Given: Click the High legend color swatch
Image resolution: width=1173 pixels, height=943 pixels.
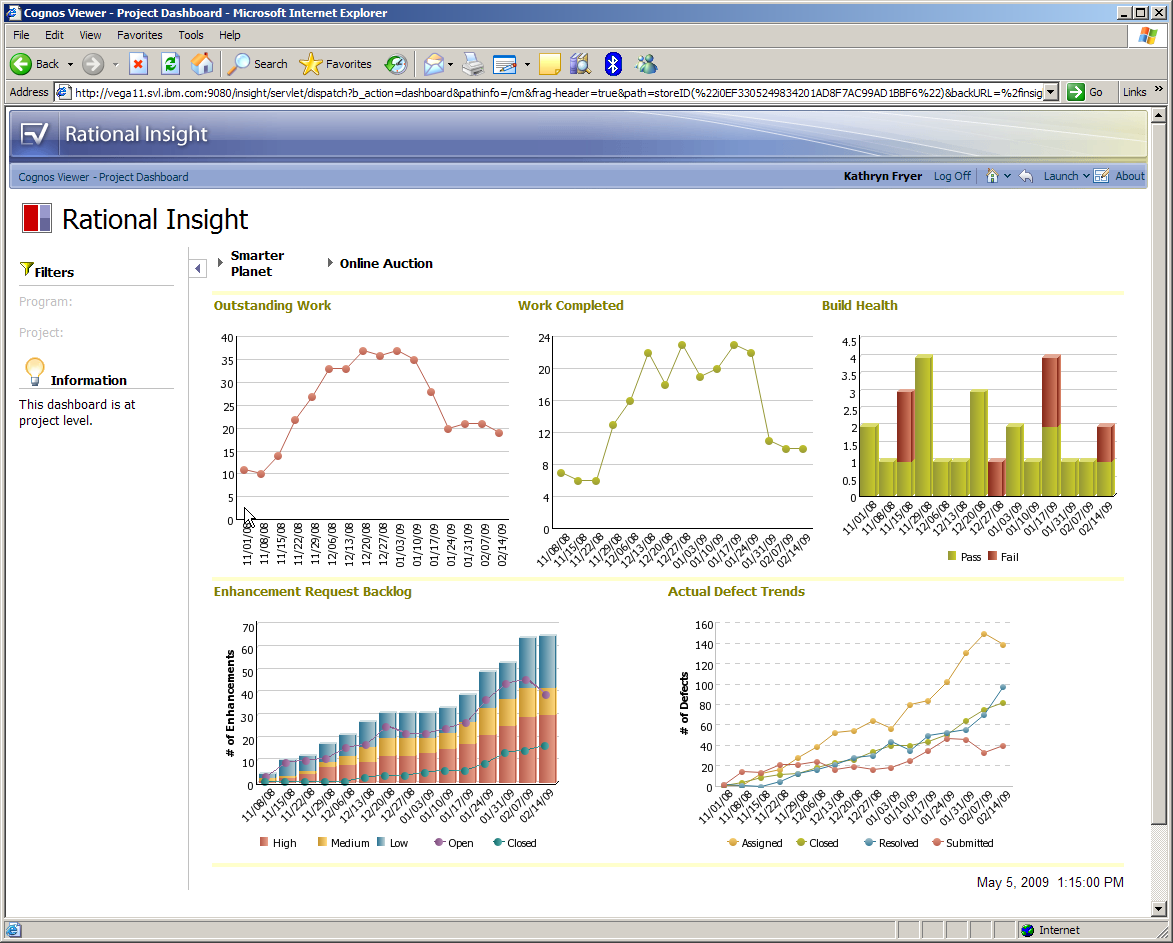Looking at the screenshot, I should 263,842.
